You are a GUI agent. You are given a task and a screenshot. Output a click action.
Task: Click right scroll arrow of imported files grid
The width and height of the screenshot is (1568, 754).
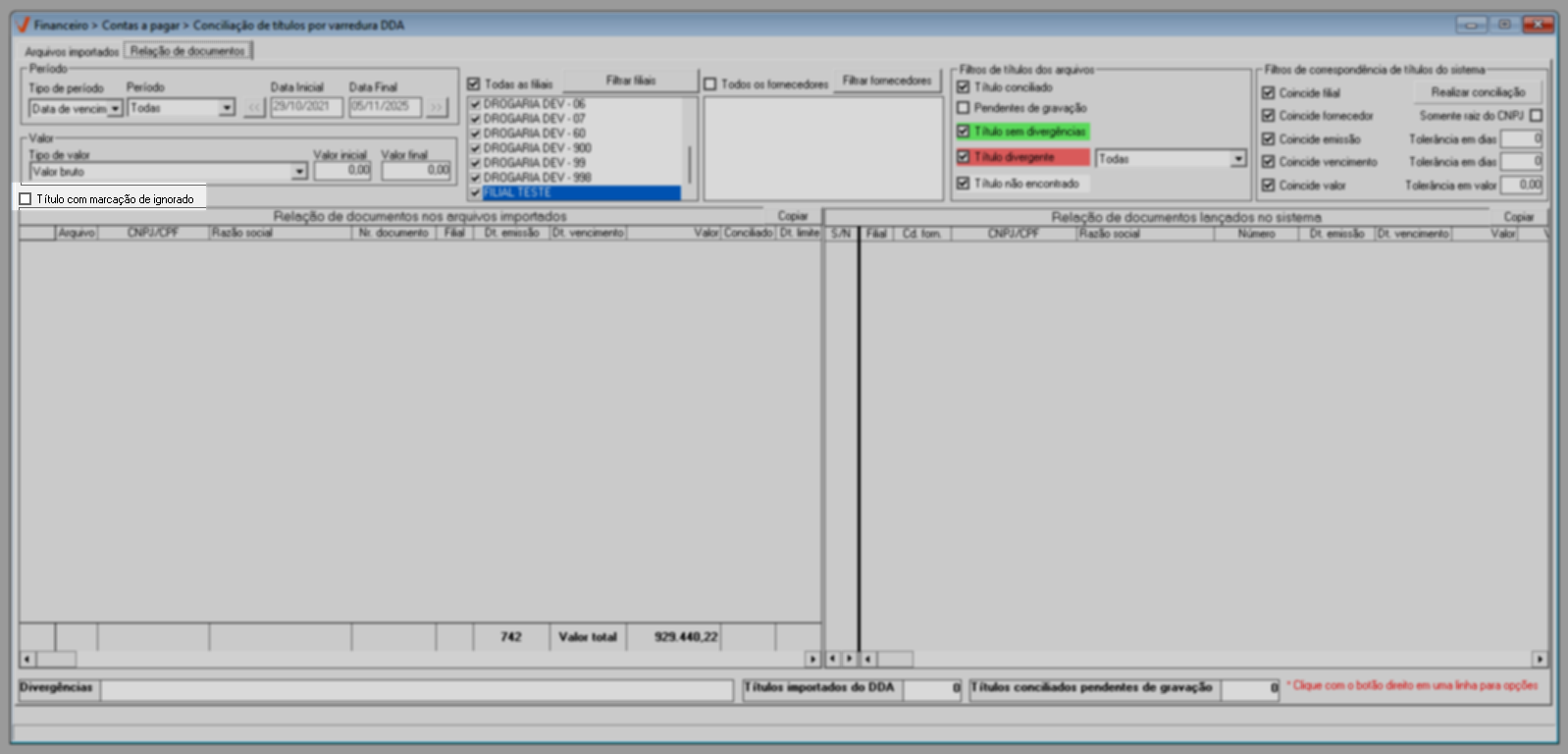pyautogui.click(x=812, y=659)
